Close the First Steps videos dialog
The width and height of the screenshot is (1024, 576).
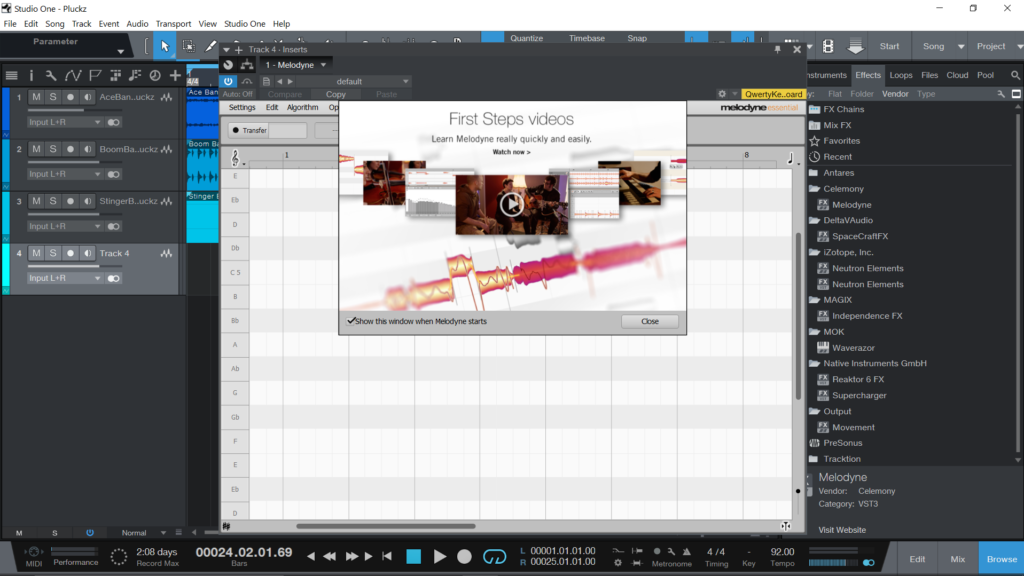tap(650, 321)
